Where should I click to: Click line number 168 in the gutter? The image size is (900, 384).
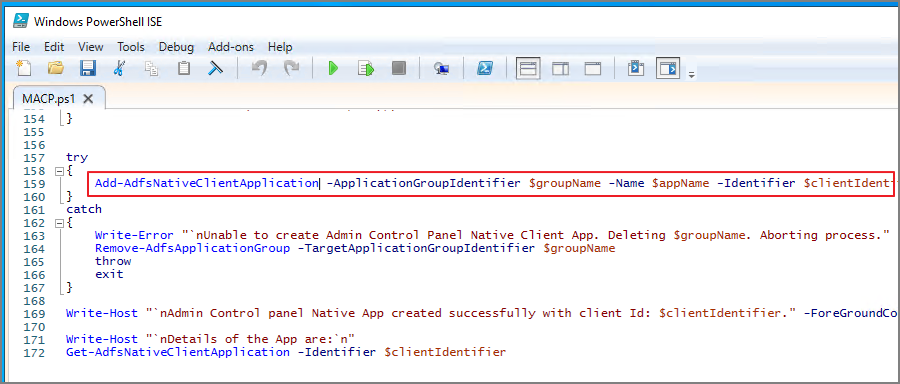coord(34,301)
